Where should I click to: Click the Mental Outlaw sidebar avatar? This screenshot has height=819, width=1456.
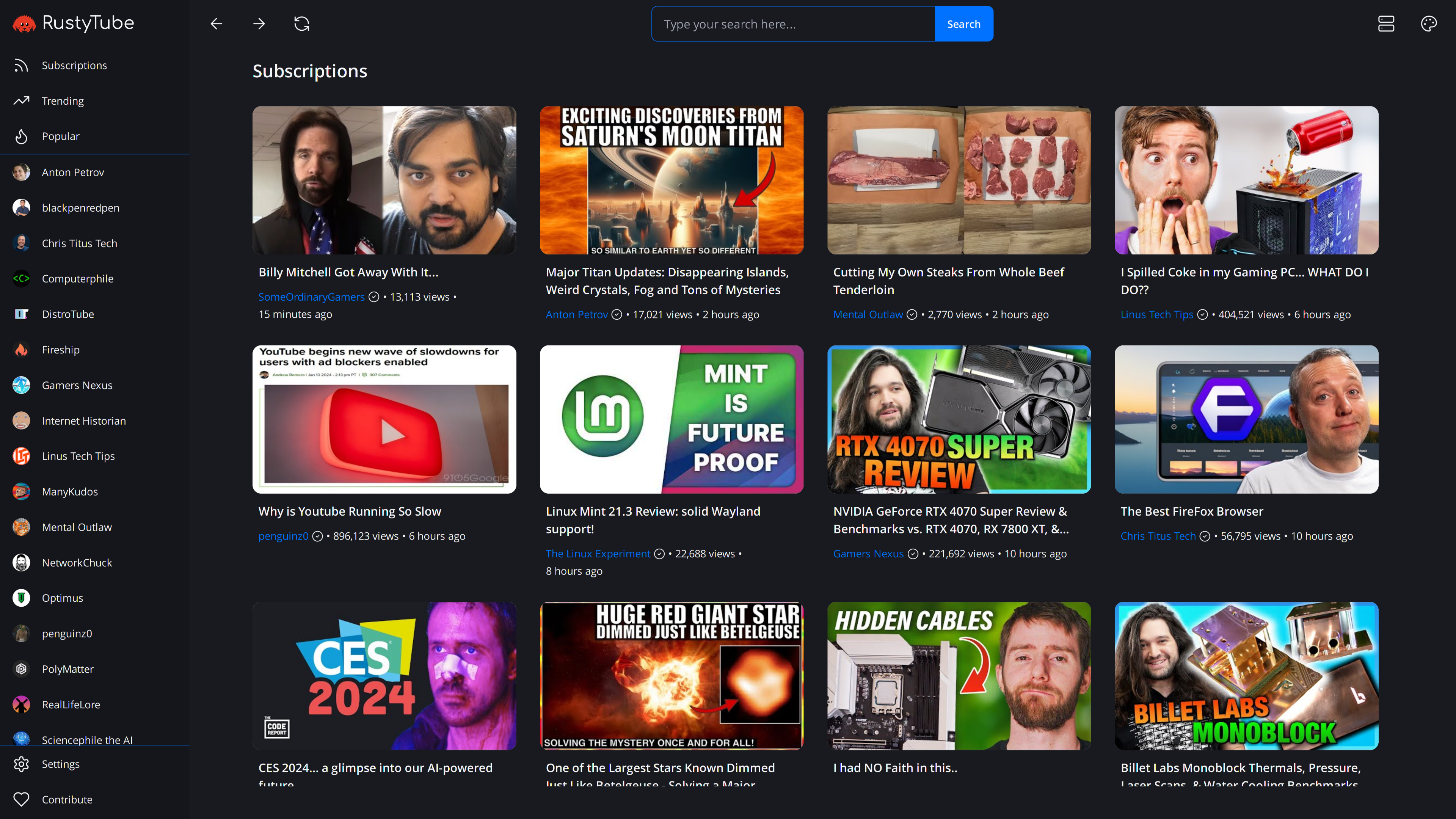(x=22, y=527)
